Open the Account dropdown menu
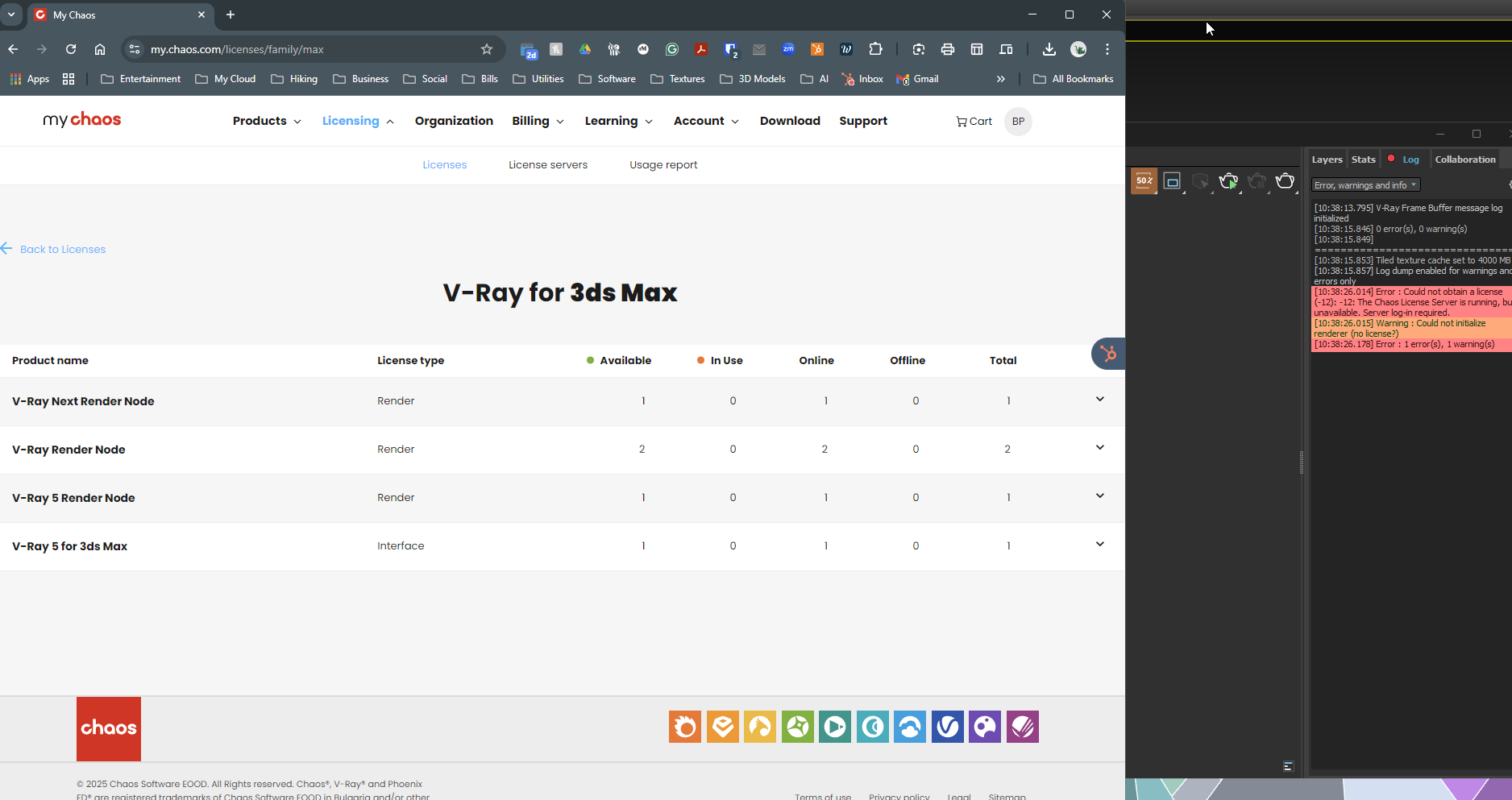The height and width of the screenshot is (800, 1512). point(706,121)
